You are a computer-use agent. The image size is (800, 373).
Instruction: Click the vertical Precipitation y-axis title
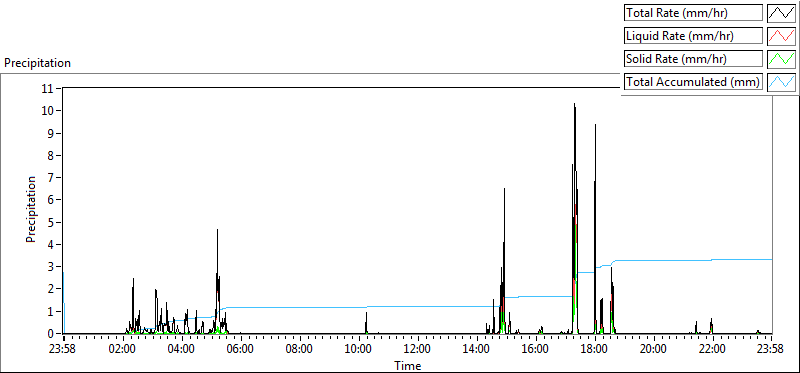[x=31, y=209]
